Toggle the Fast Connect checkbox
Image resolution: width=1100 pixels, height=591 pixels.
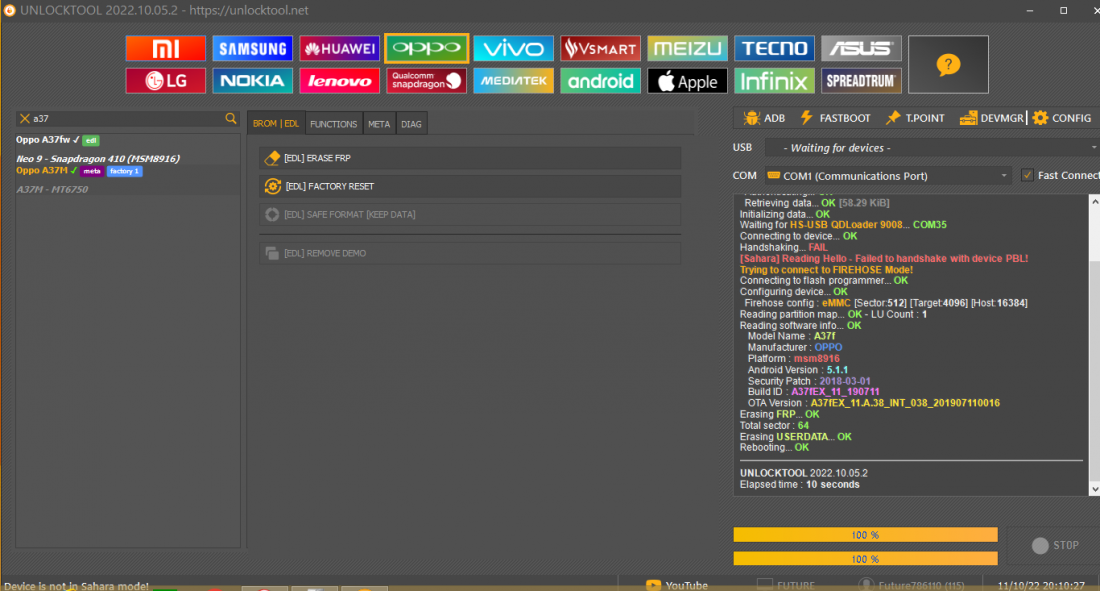click(x=1027, y=175)
